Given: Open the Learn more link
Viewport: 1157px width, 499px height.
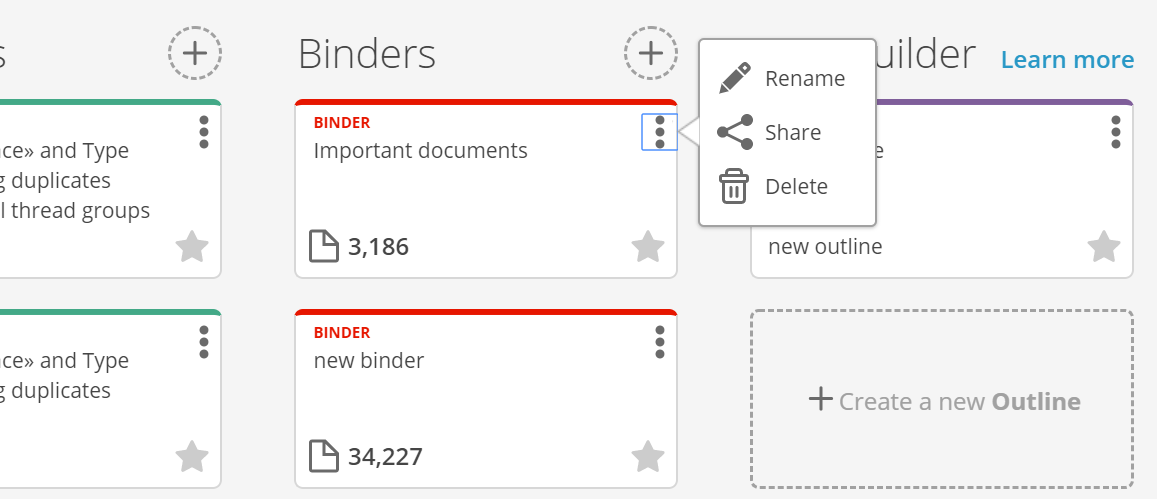Looking at the screenshot, I should point(1067,60).
